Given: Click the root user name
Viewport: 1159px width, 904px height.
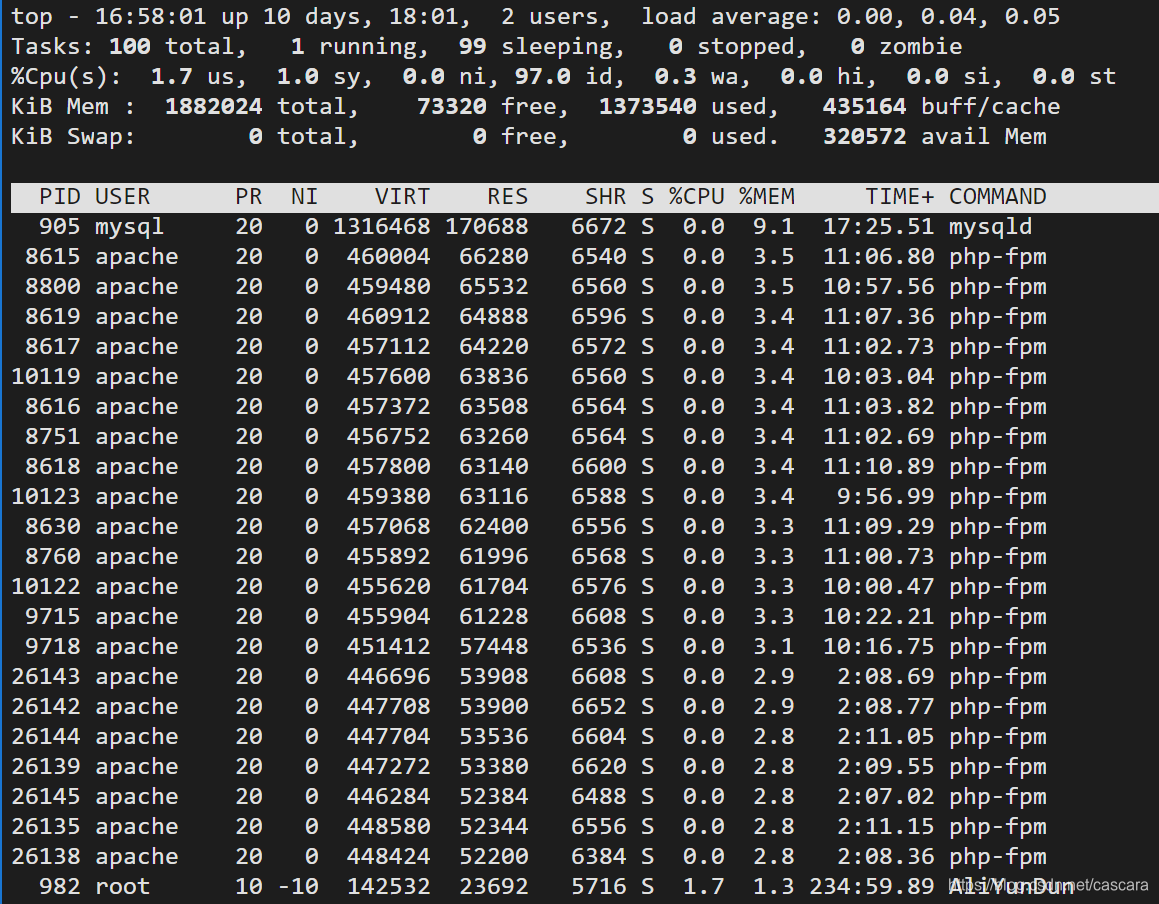Looking at the screenshot, I should [123, 886].
